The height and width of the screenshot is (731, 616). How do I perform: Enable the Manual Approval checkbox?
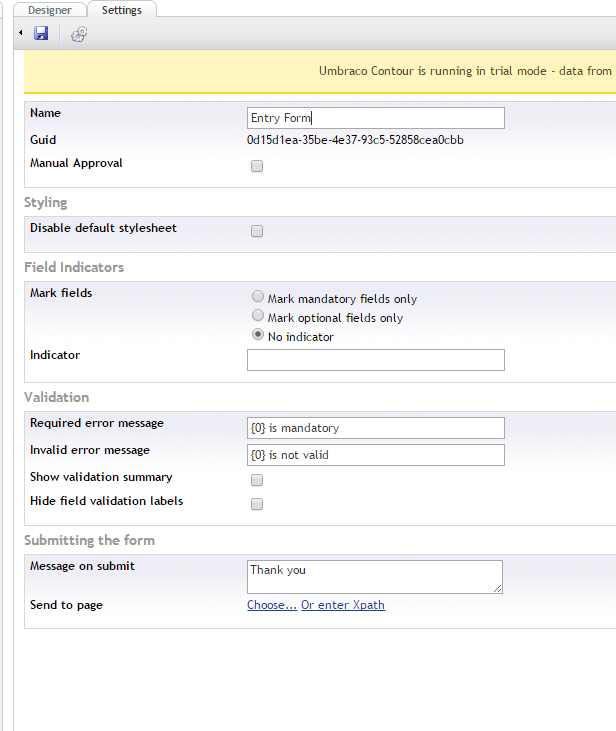point(257,166)
